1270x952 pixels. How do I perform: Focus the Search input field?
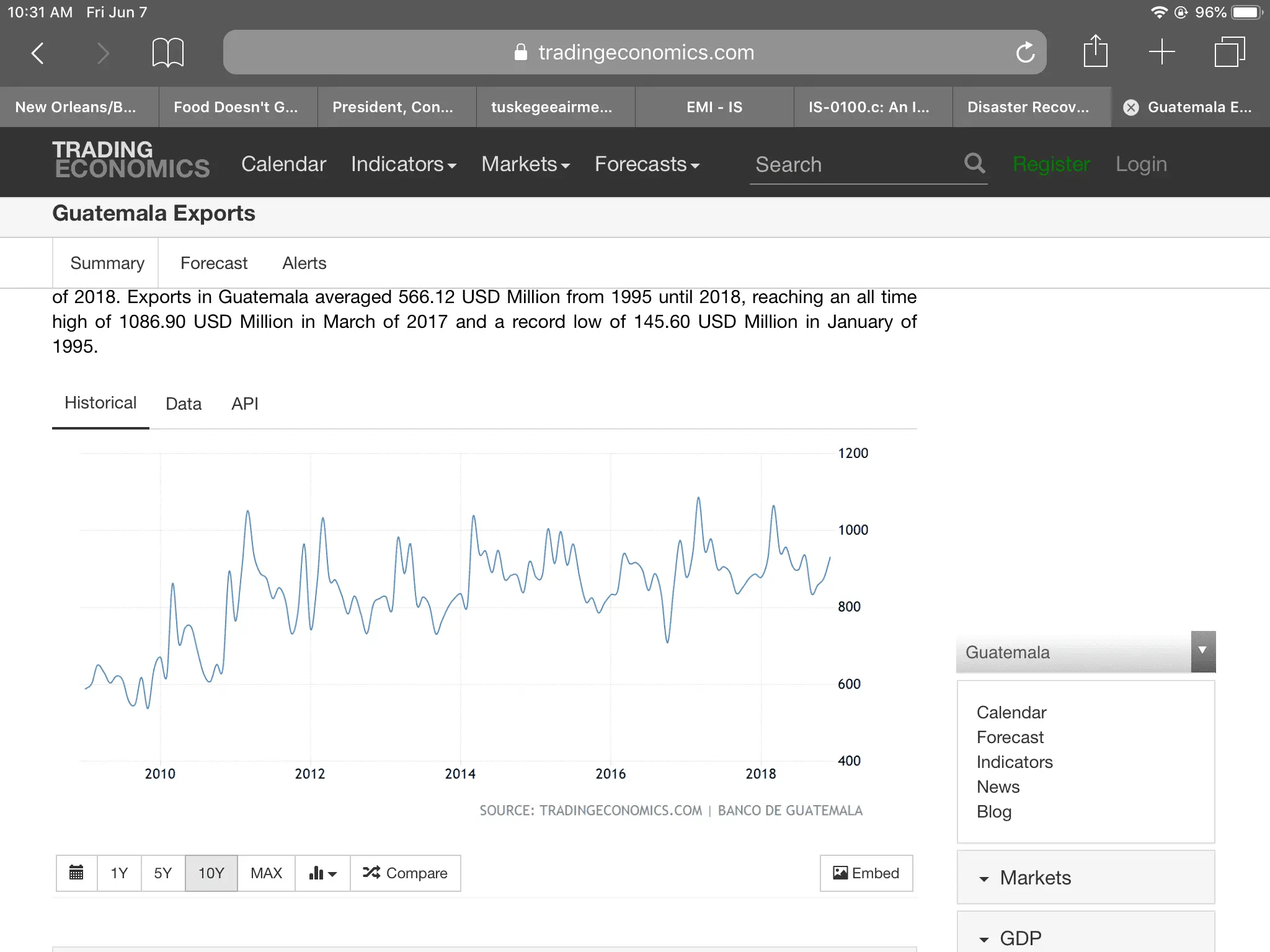tap(856, 165)
